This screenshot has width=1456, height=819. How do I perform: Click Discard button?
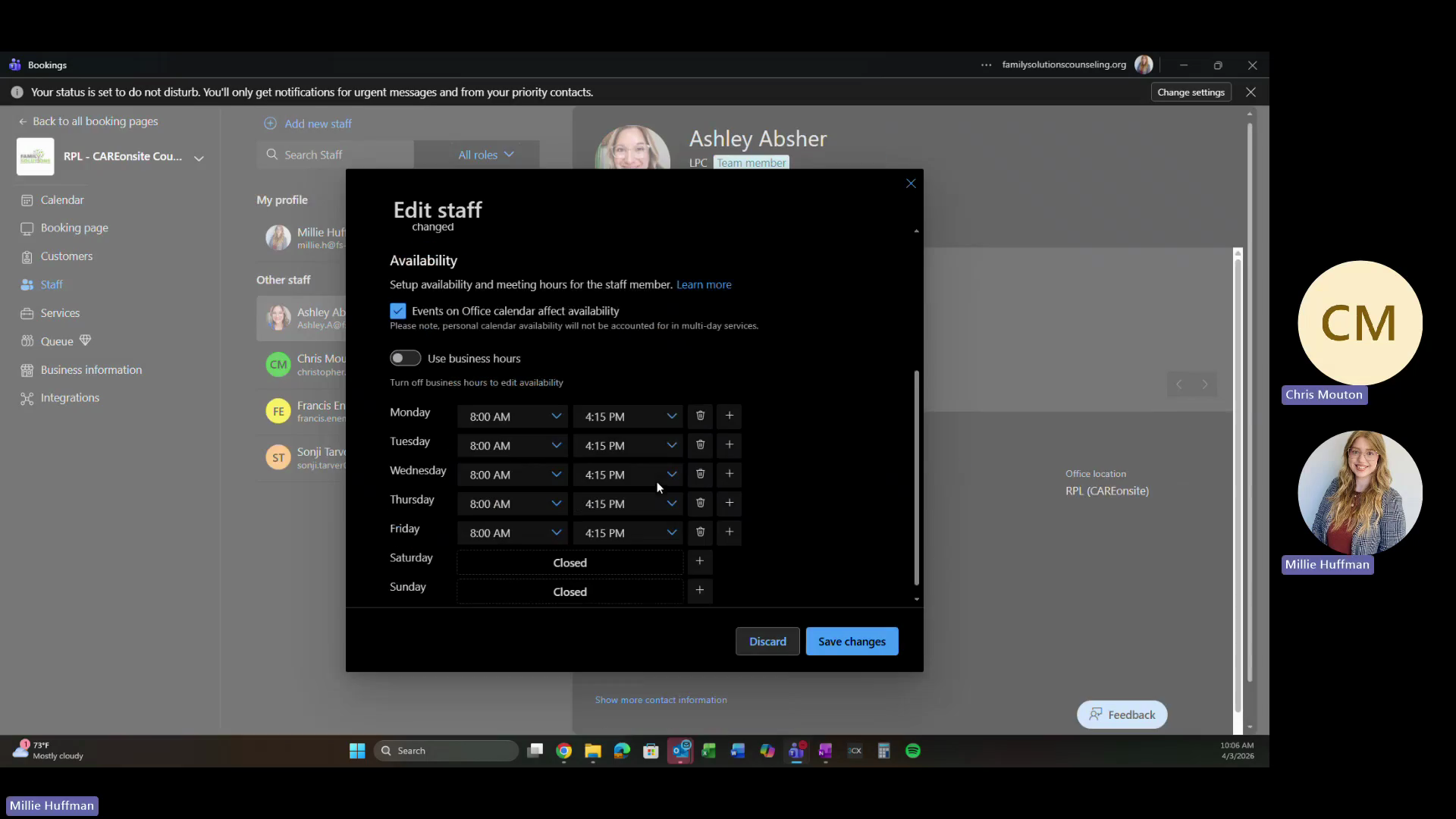click(x=767, y=642)
